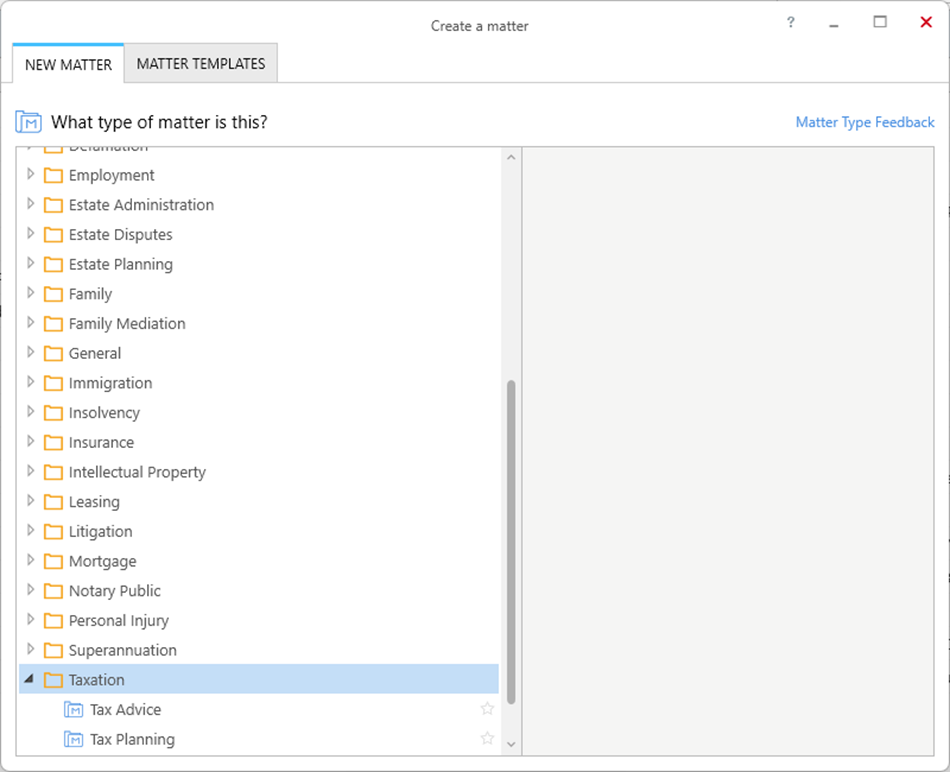Viewport: 950px width, 772px height.
Task: Expand the Estate Planning category arrow
Action: 30,264
